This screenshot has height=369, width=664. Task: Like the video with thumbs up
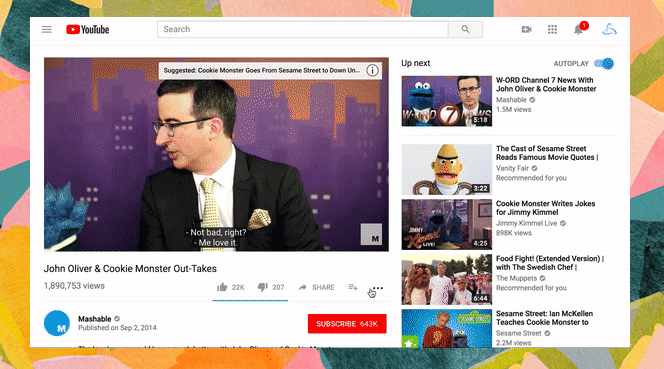click(x=222, y=287)
